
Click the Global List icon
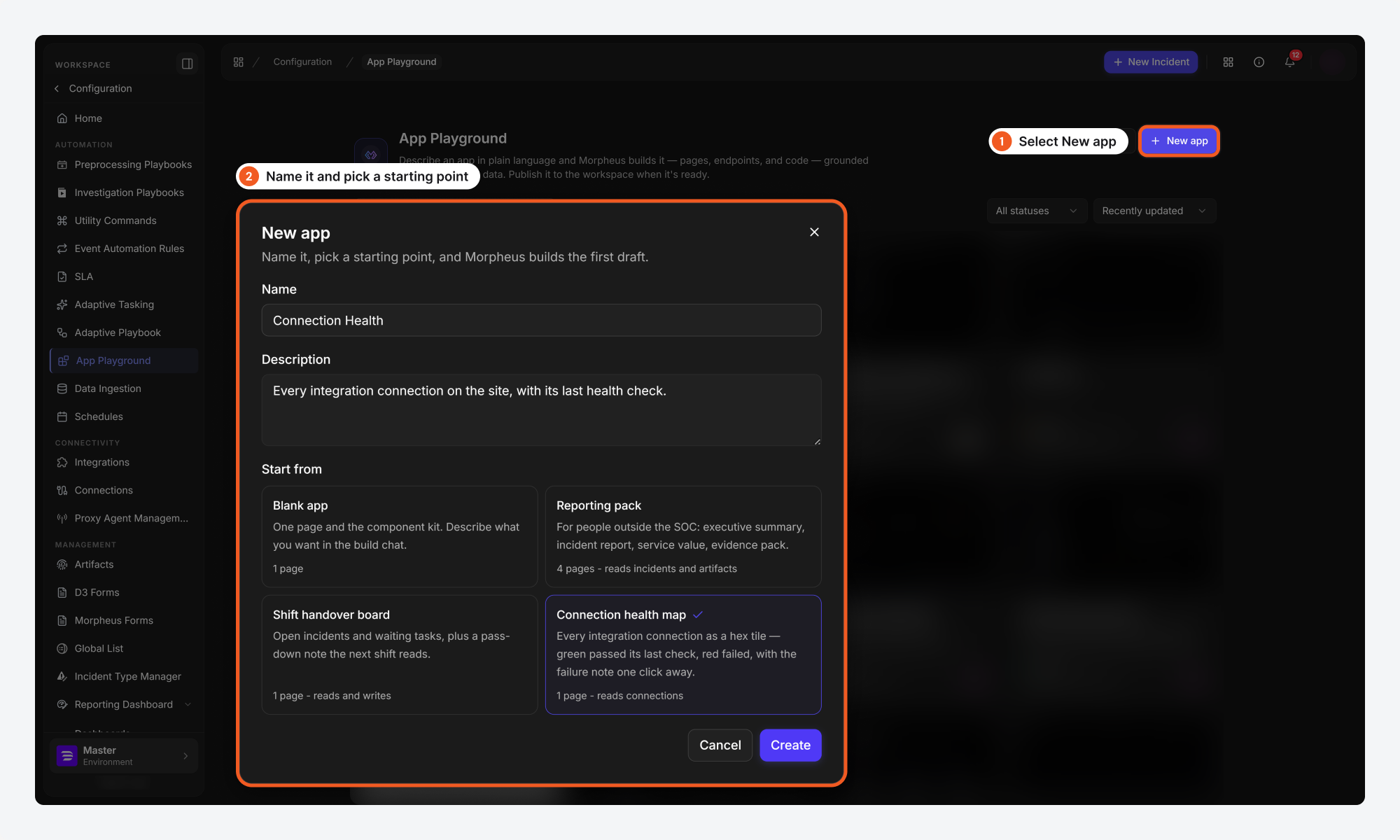coord(62,648)
